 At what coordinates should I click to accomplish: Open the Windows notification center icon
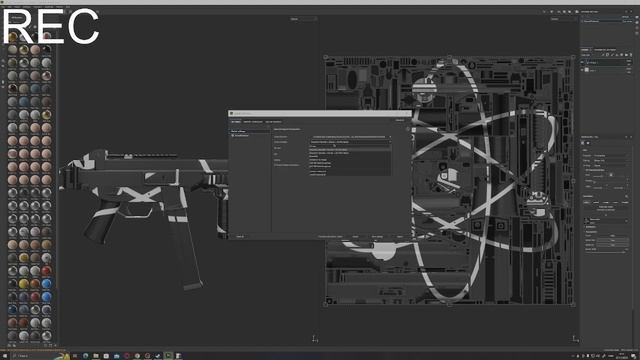point(634,356)
